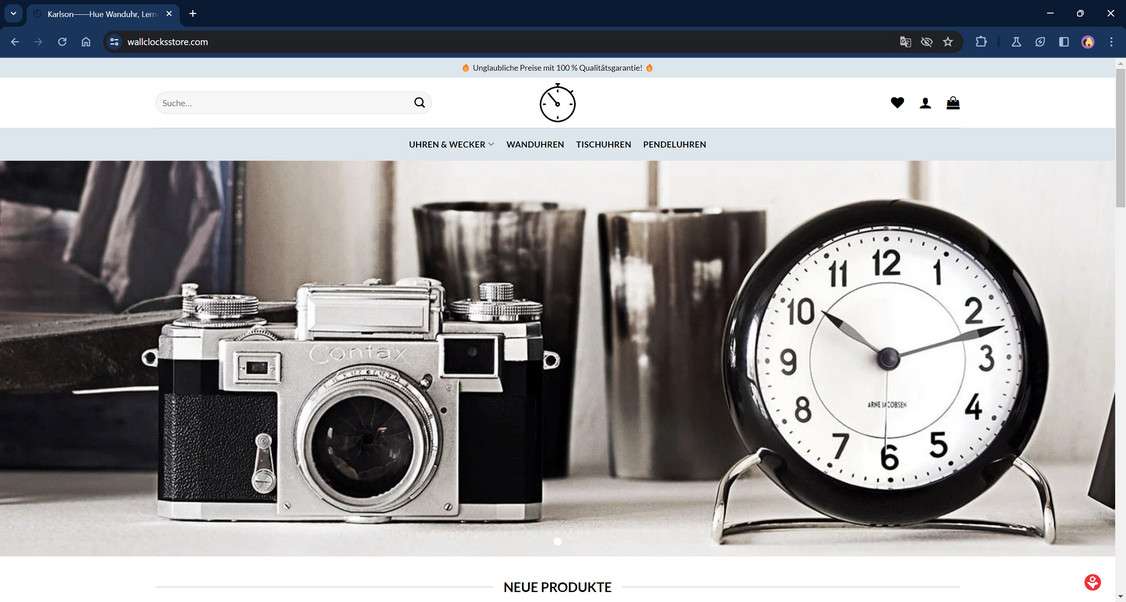The image size is (1126, 602).
Task: Click the search magnifier icon
Action: click(x=419, y=103)
